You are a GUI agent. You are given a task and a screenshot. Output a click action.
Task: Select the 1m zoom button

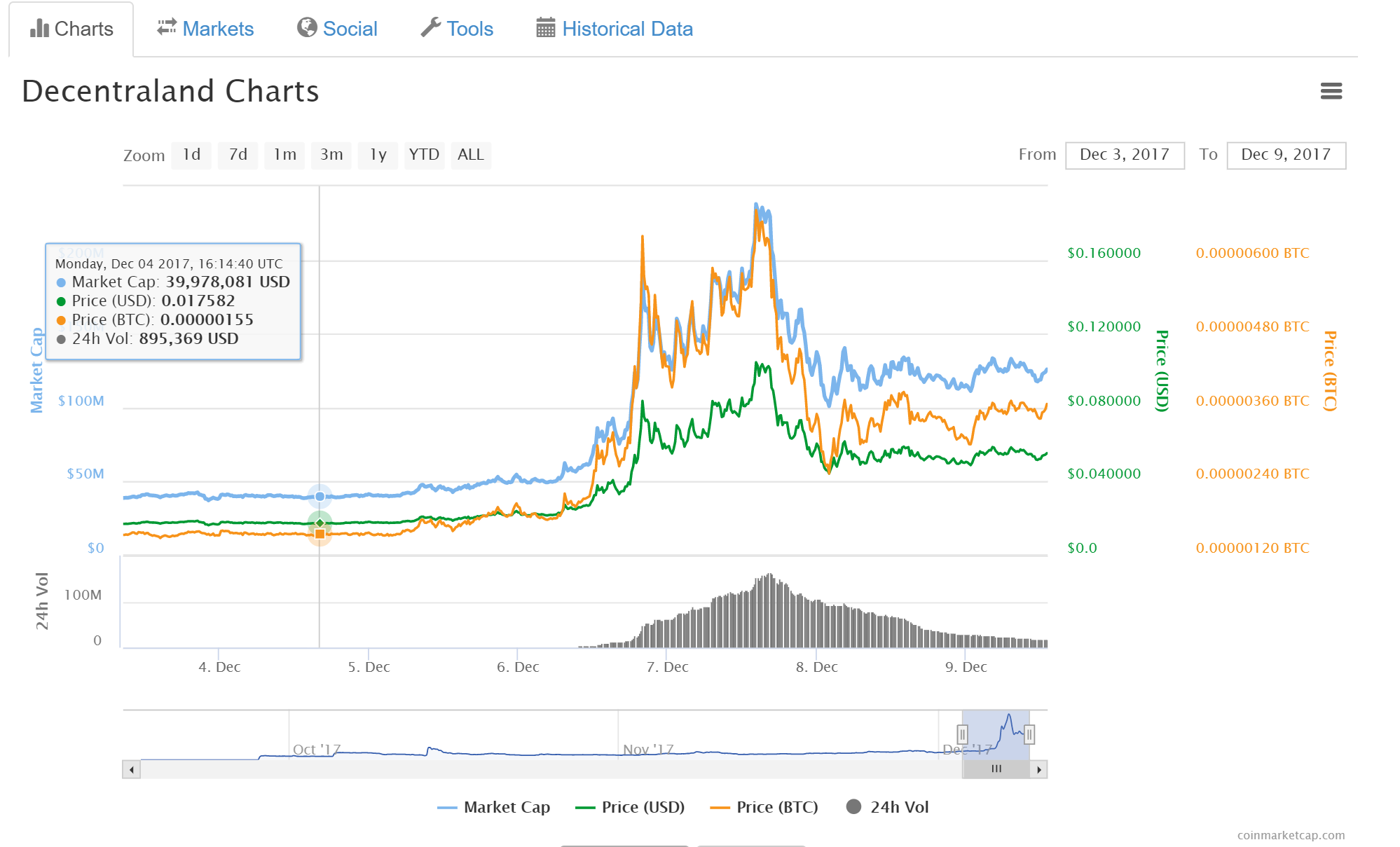(x=285, y=155)
